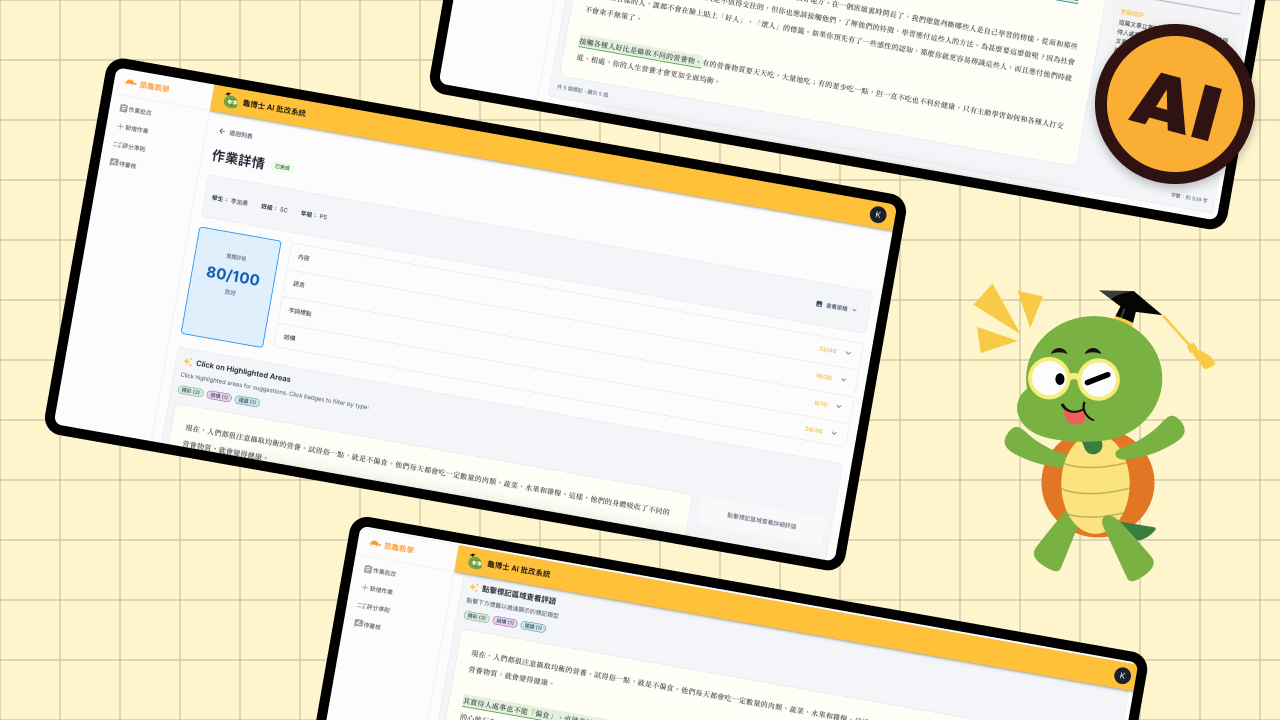Click the 旅龜教學 logo in middle tablet sidebar
The height and width of the screenshot is (720, 1280).
point(147,86)
